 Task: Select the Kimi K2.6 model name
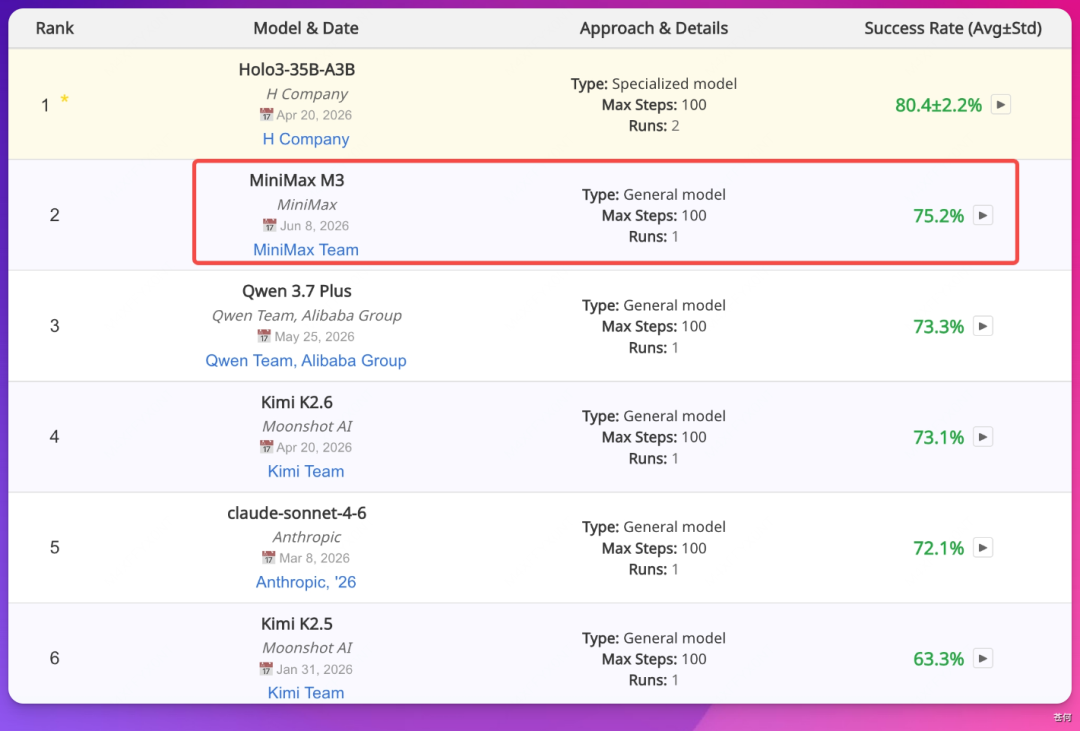tap(297, 402)
